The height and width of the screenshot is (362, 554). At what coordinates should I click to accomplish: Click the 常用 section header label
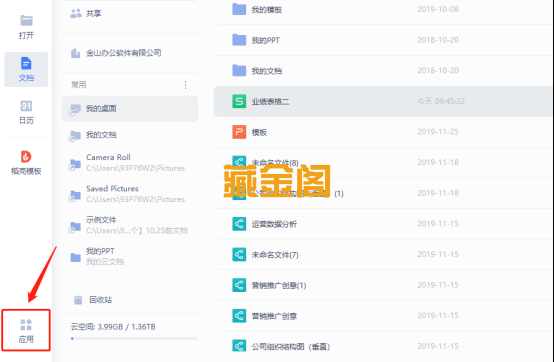click(78, 85)
